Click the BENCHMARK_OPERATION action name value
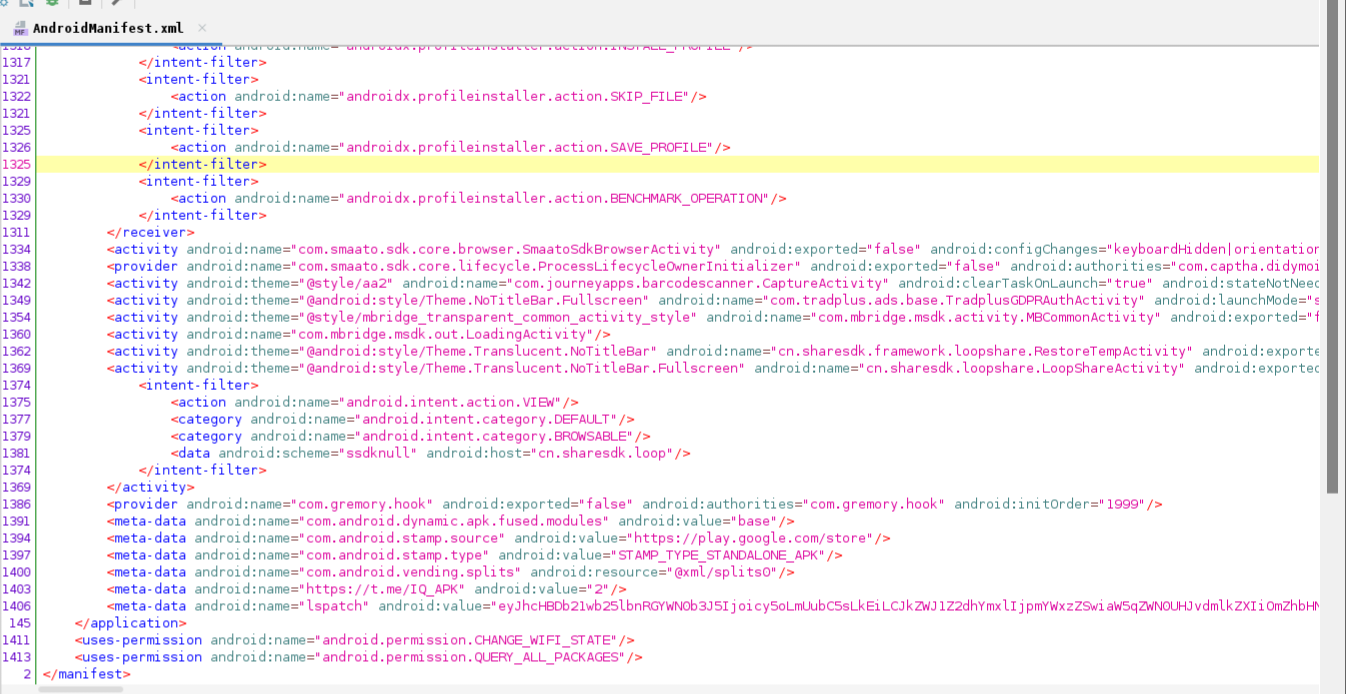Viewport: 1346px width, 694px height. tap(554, 198)
